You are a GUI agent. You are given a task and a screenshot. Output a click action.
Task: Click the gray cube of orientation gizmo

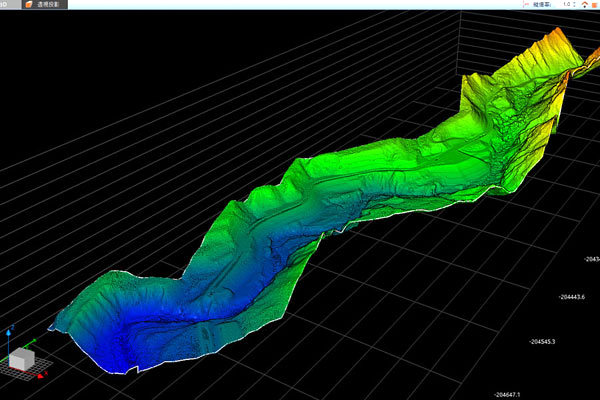(20, 359)
